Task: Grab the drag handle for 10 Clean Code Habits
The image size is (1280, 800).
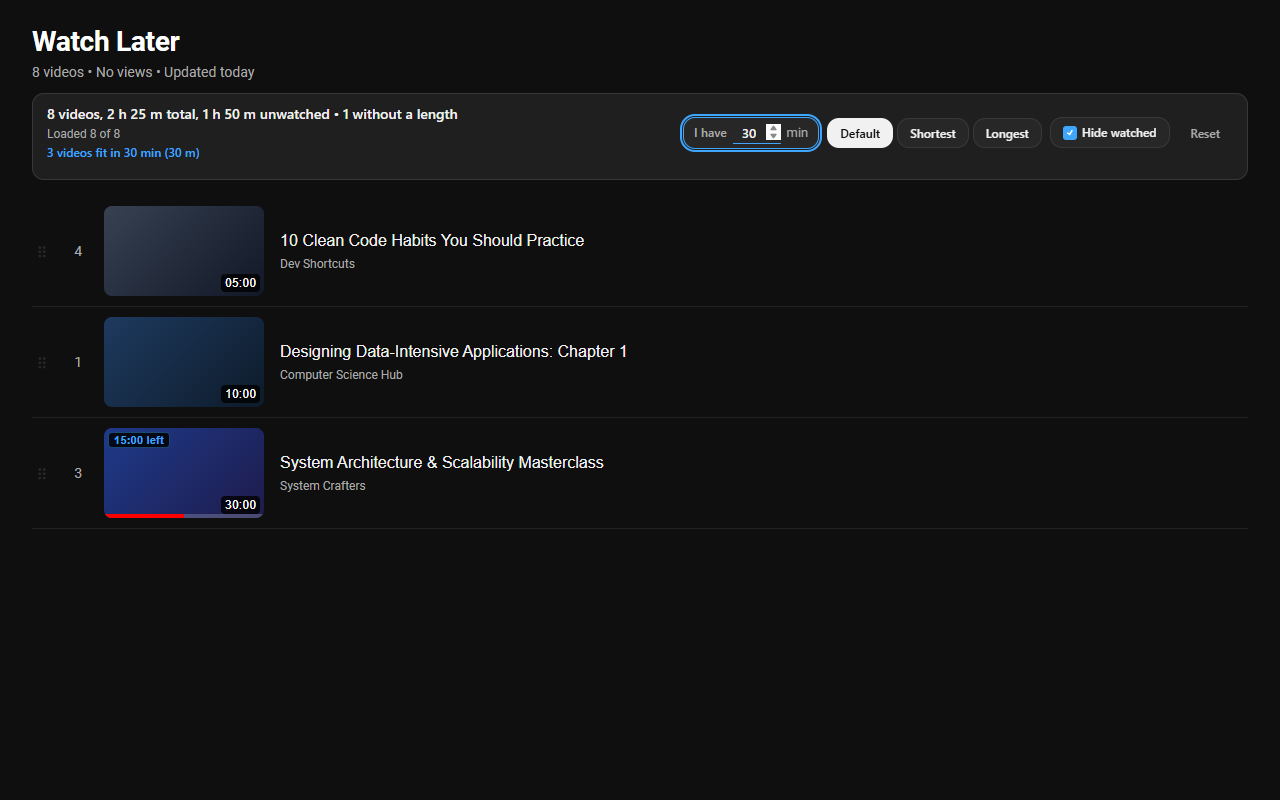Action: pos(42,252)
